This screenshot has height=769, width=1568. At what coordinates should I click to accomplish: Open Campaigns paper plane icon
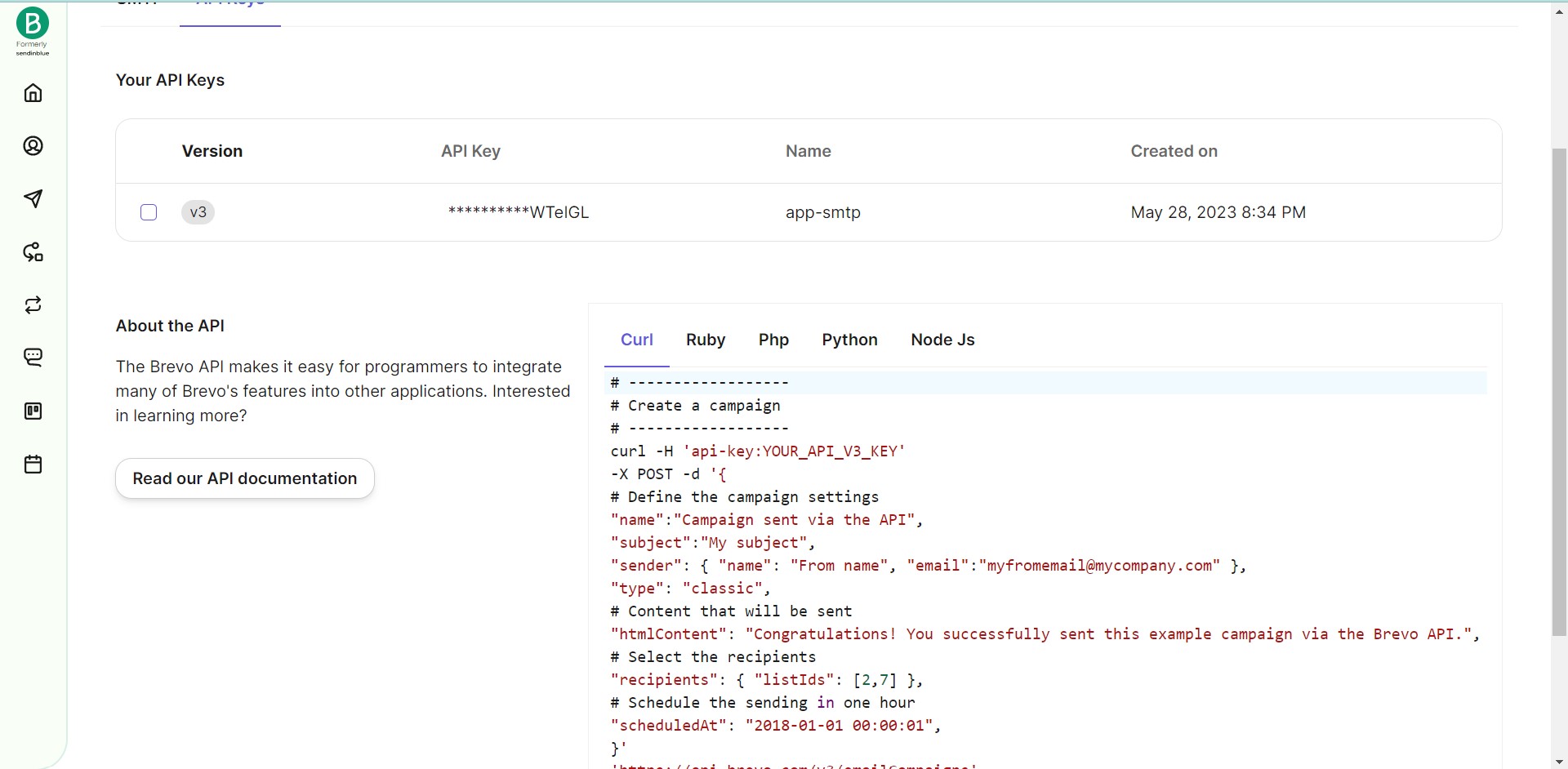coord(33,199)
